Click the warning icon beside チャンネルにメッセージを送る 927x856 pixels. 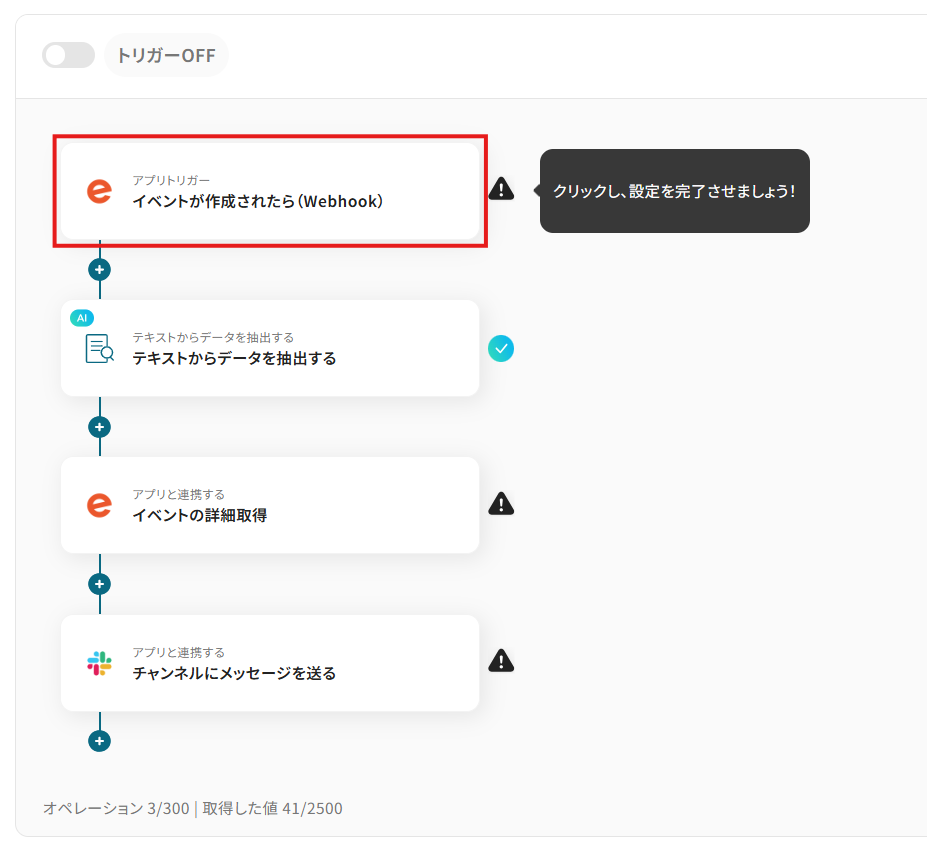click(501, 661)
